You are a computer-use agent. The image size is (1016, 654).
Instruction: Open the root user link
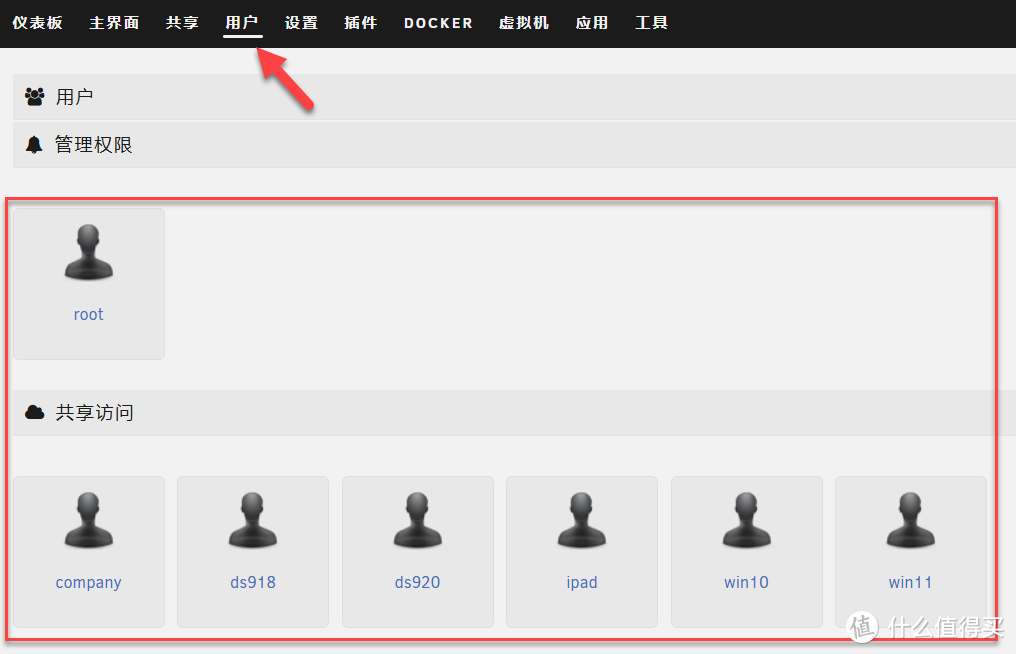[89, 314]
